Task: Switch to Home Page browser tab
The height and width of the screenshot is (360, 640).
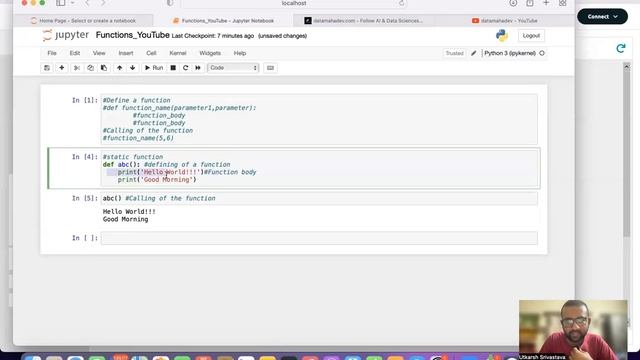Action: [x=83, y=20]
